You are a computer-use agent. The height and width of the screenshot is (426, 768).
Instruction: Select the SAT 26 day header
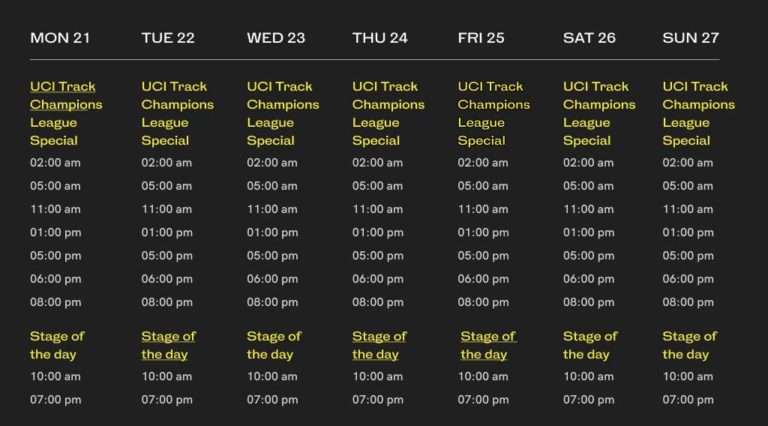click(x=589, y=38)
